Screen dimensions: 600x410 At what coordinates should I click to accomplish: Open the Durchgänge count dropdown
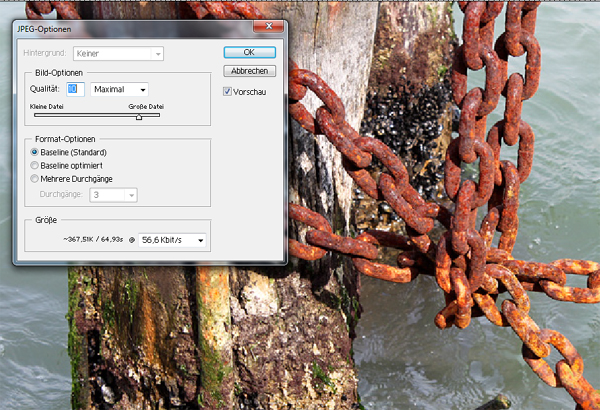point(113,195)
